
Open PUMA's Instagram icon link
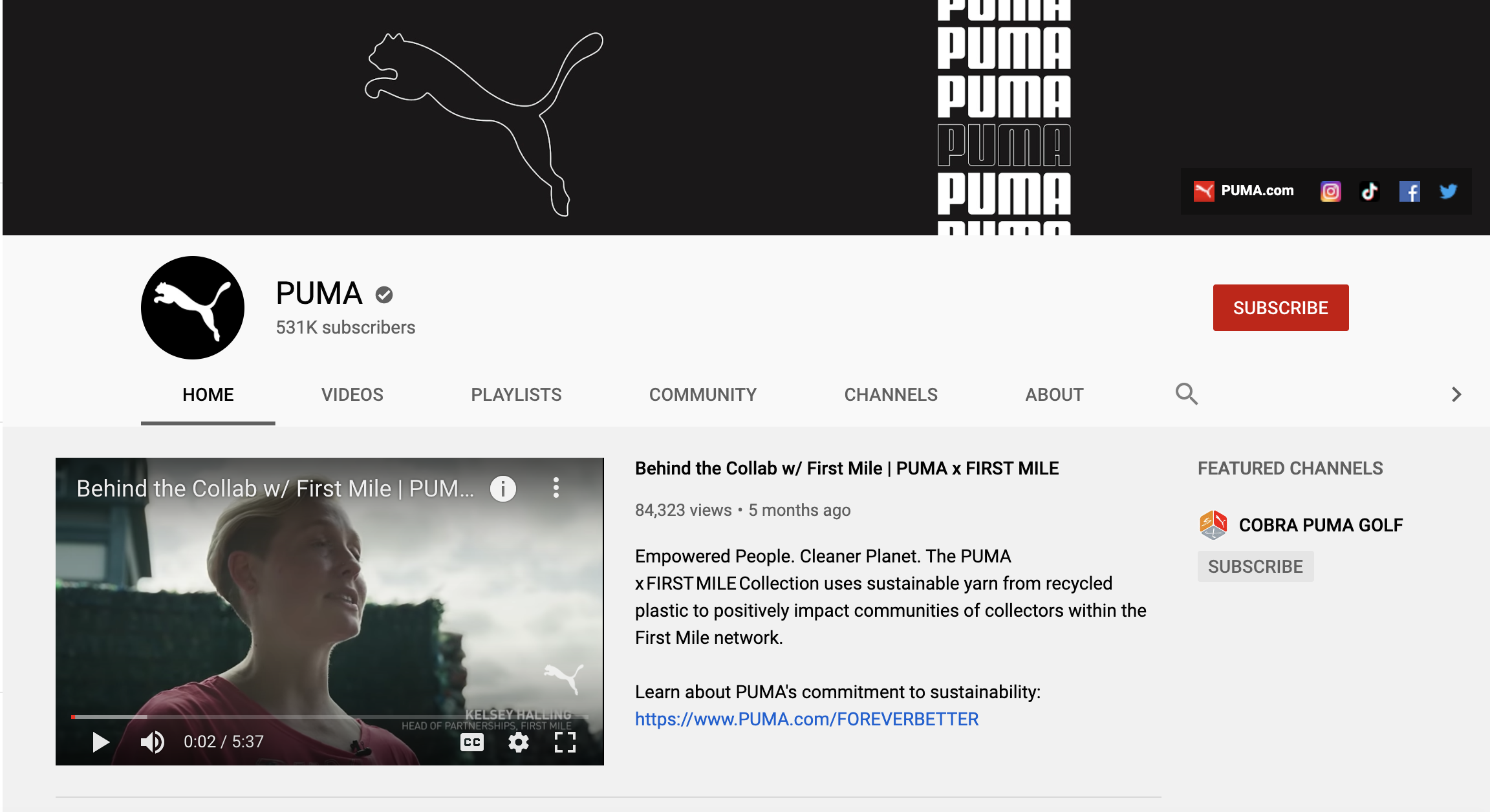[1330, 191]
